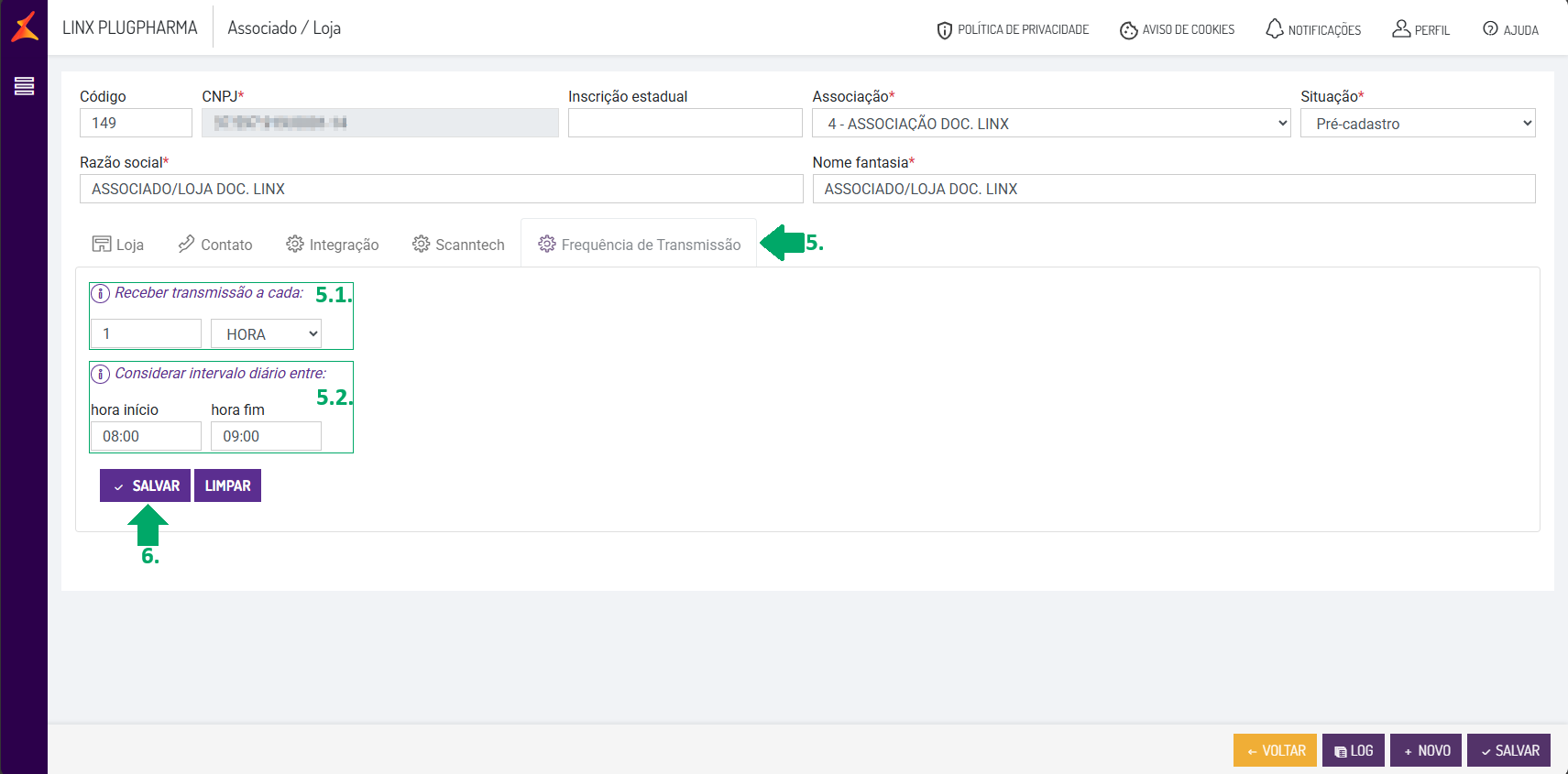
Task: Click the cookie notice icon
Action: coord(1128,30)
